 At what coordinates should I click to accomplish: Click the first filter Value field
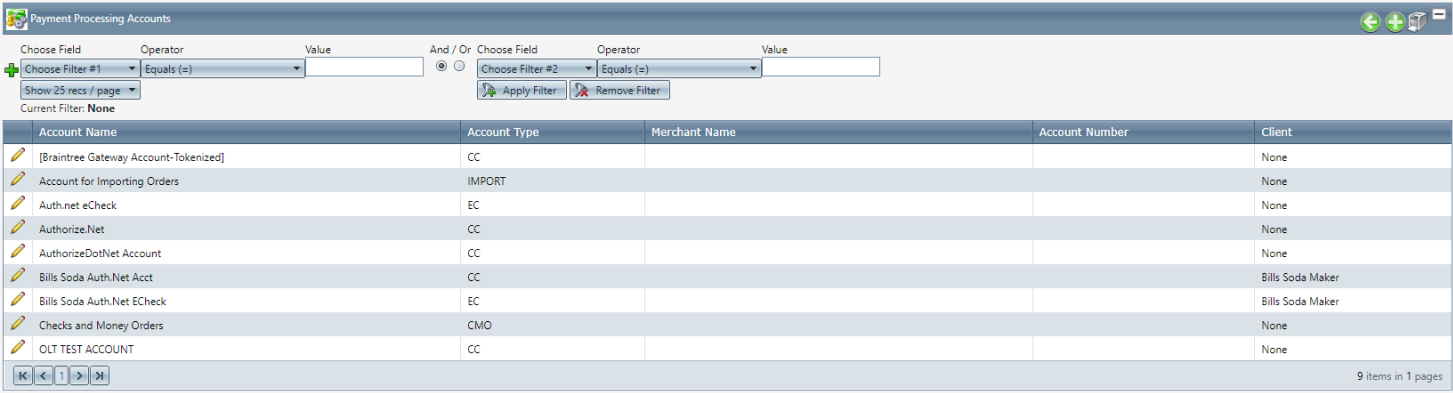point(364,67)
